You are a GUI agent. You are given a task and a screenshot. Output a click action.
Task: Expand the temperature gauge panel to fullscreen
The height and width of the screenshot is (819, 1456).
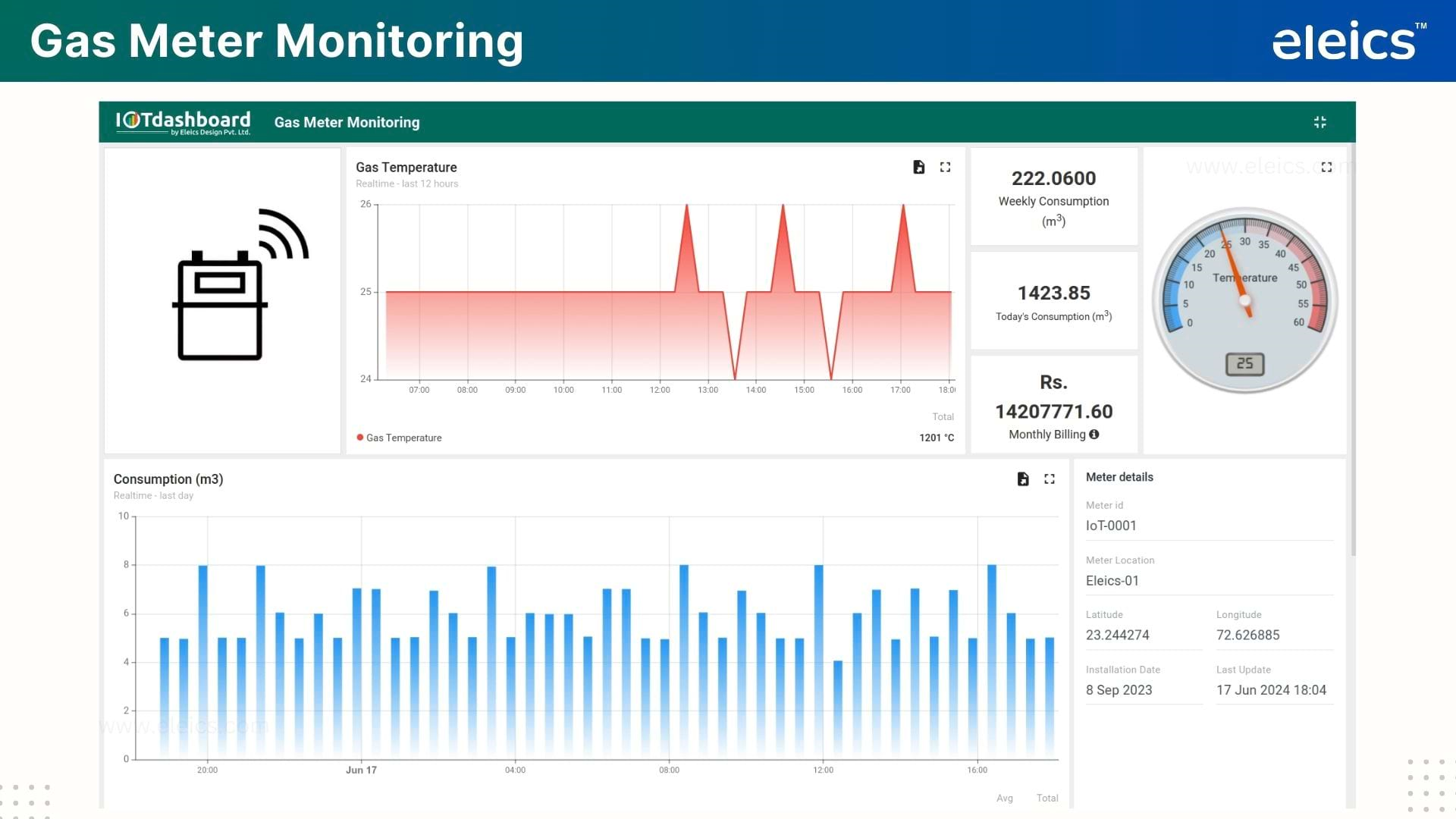point(1326,167)
